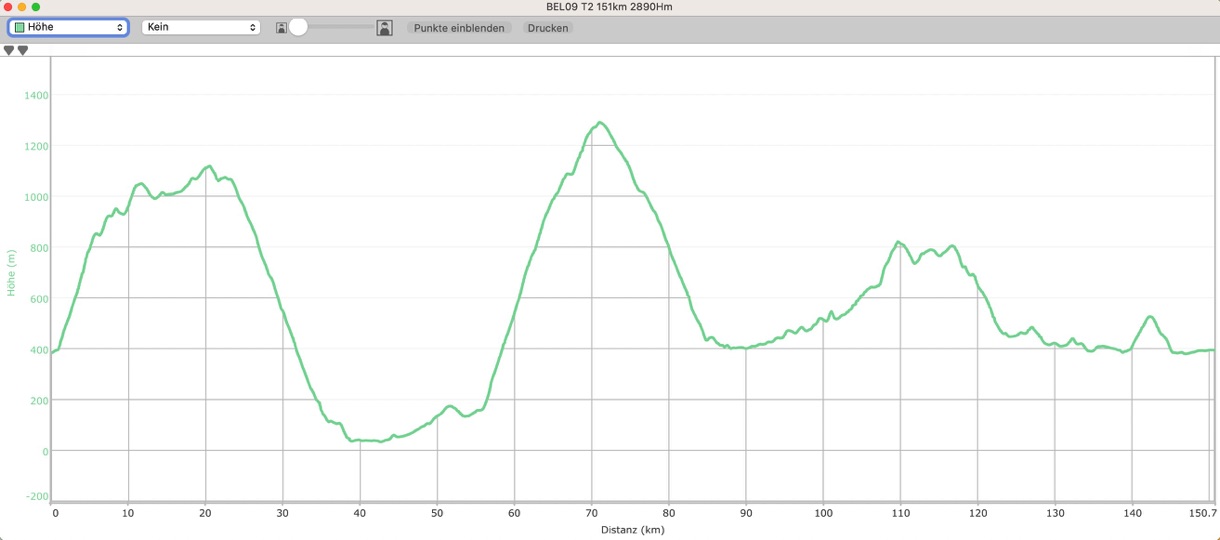Image resolution: width=1220 pixels, height=540 pixels.
Task: Click the 1400 value on elevation axis
Action: pyautogui.click(x=37, y=95)
